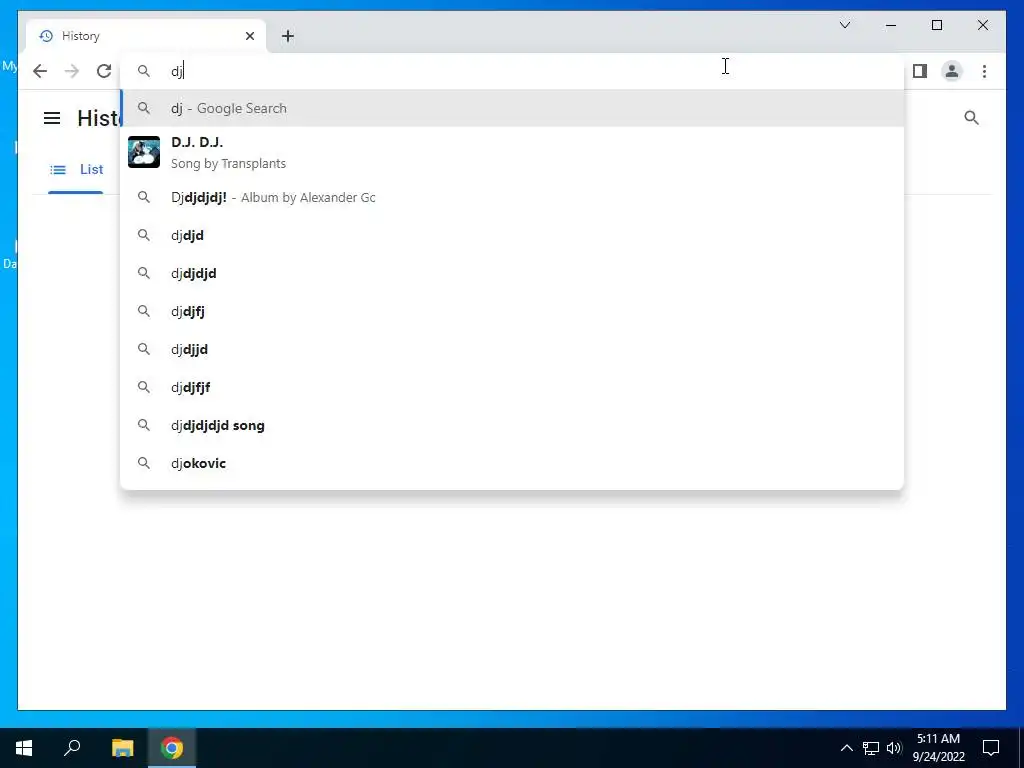Open the notification action center
Viewport: 1024px width, 768px height.
(x=991, y=748)
